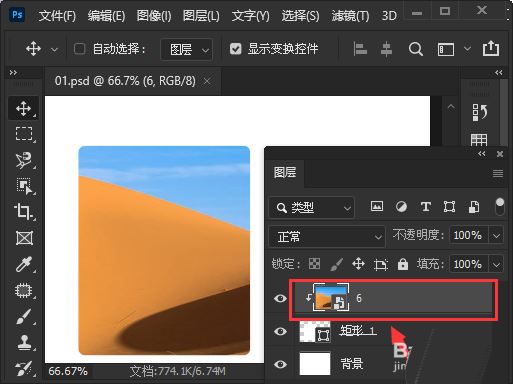Uncheck Show Transform Controls checkbox
Viewport: 513px width, 384px height.
(235, 49)
